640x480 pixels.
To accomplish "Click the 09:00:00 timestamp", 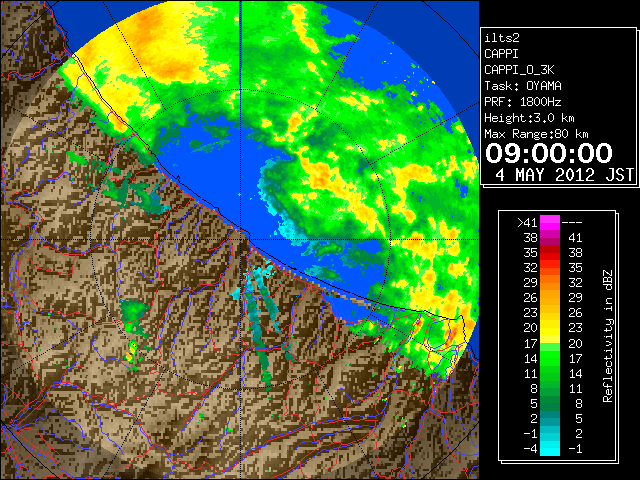I will 549,153.
